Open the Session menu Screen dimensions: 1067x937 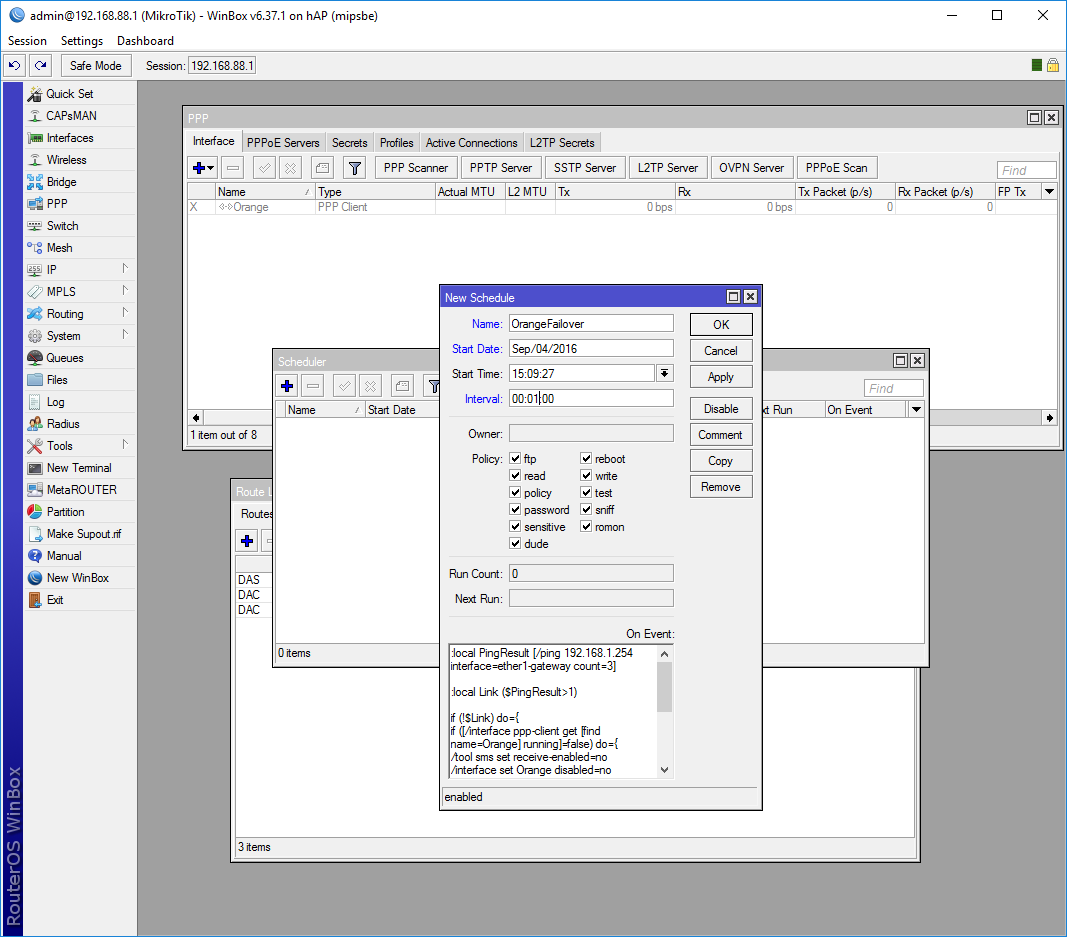click(27, 41)
